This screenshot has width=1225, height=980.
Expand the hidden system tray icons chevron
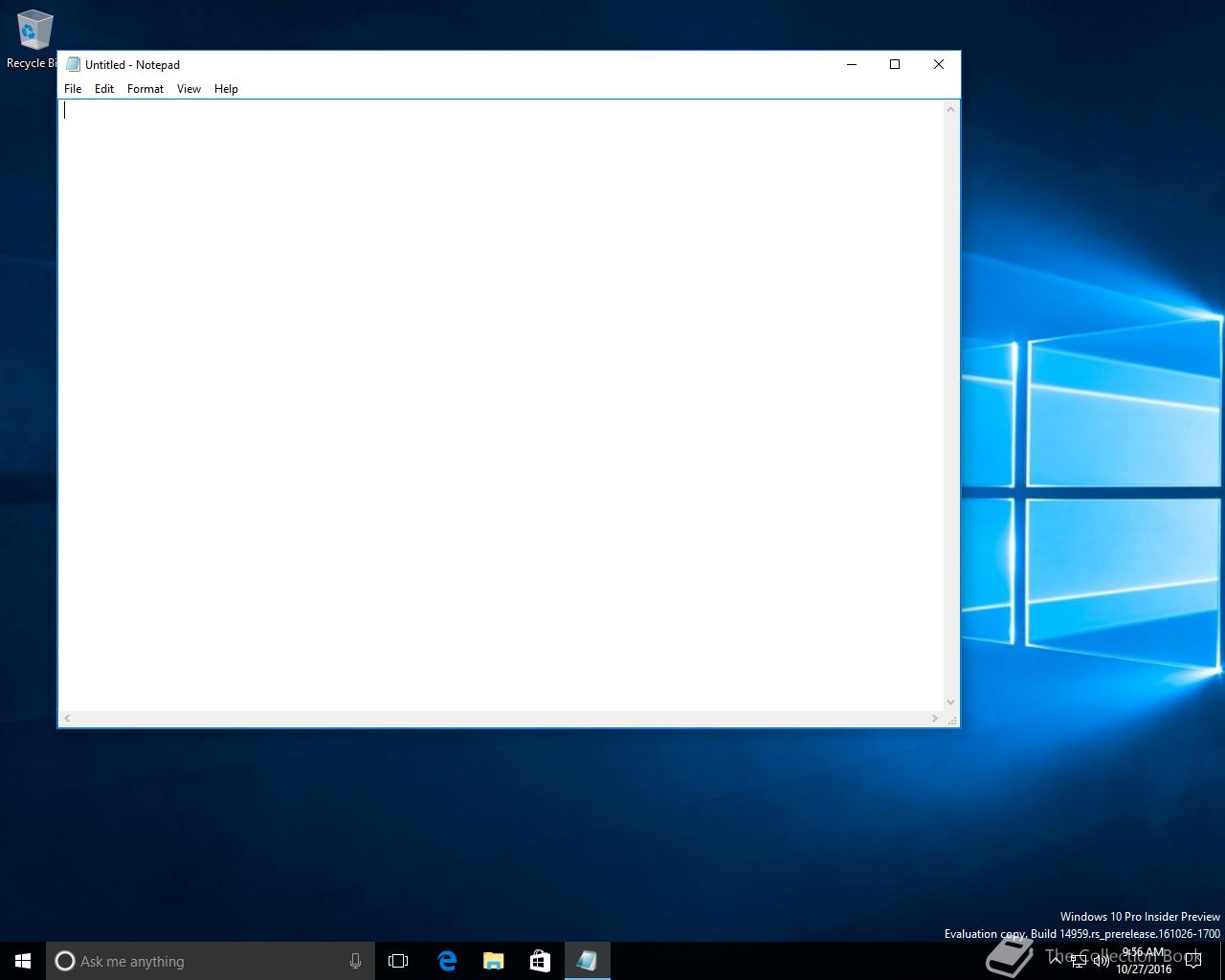click(1056, 960)
